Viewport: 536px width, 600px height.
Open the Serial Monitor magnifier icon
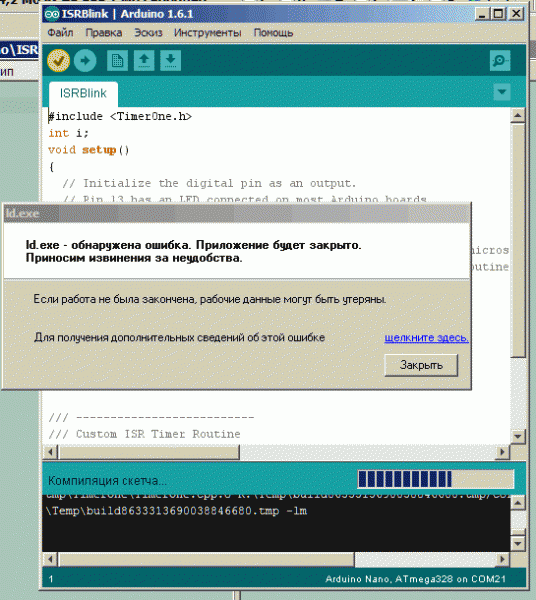pos(500,60)
